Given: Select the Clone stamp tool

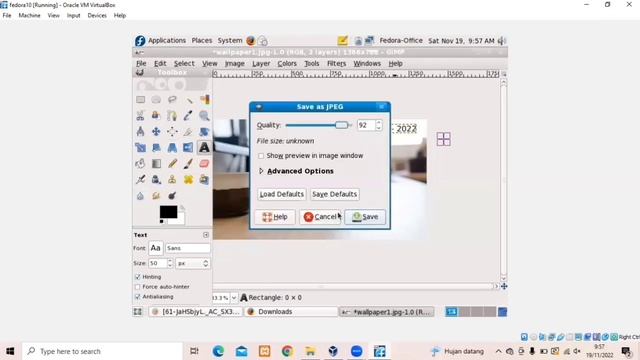Looking at the screenshot, I should tap(172, 180).
